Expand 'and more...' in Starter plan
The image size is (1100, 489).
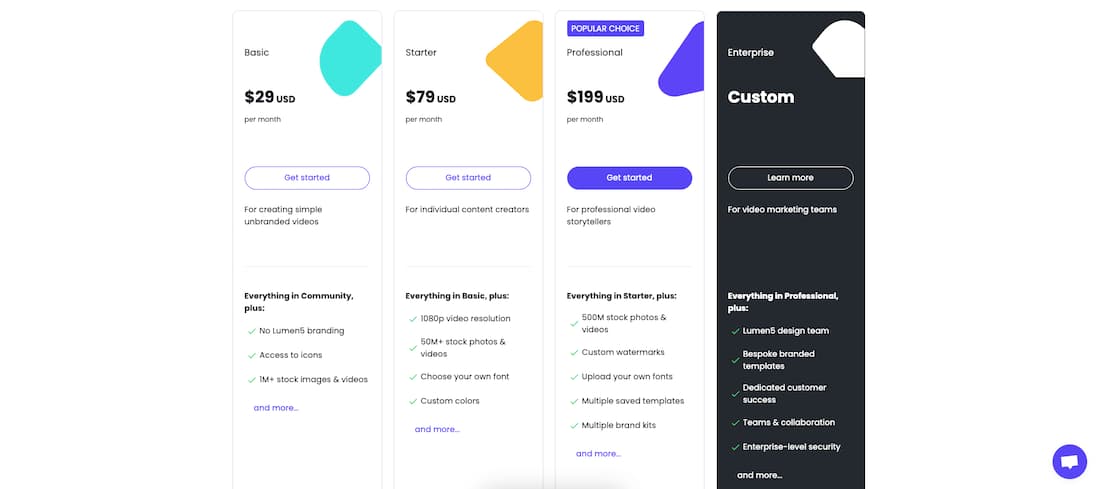(x=437, y=429)
